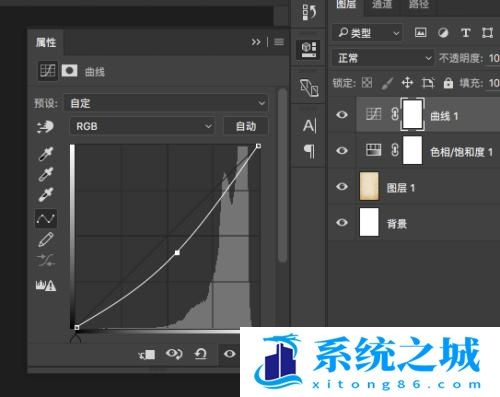Open the Clone Source panel icon
The image size is (500, 397).
309,88
